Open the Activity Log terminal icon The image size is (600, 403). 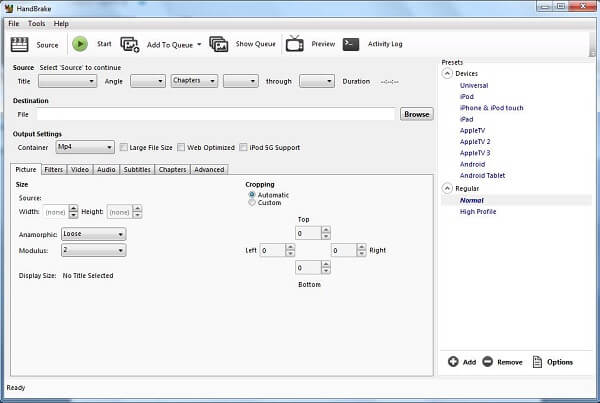(351, 44)
